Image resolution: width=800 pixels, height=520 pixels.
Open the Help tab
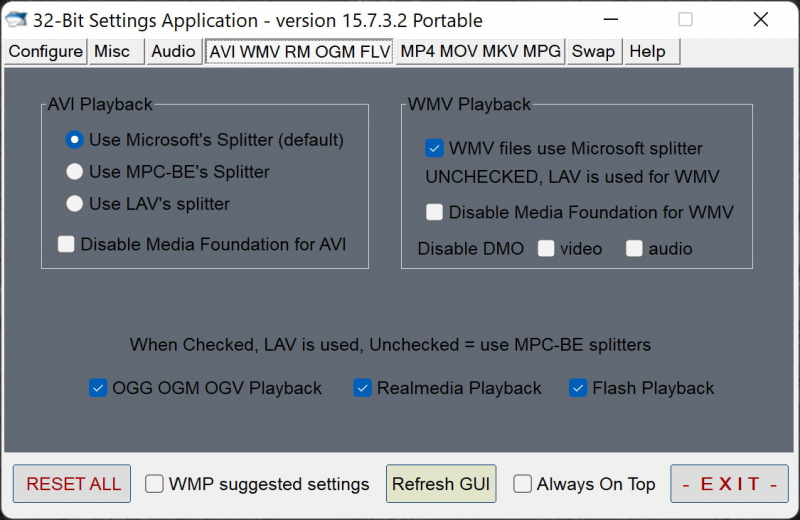[x=647, y=52]
